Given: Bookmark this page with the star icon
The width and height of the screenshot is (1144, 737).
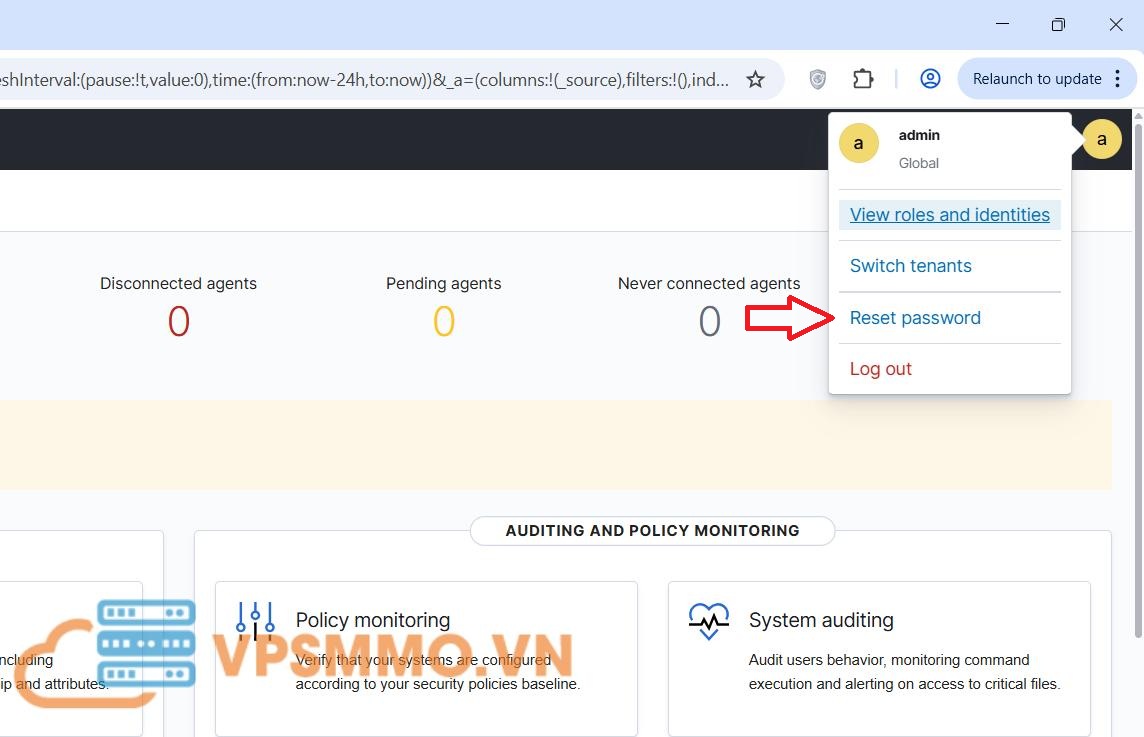Looking at the screenshot, I should 756,79.
